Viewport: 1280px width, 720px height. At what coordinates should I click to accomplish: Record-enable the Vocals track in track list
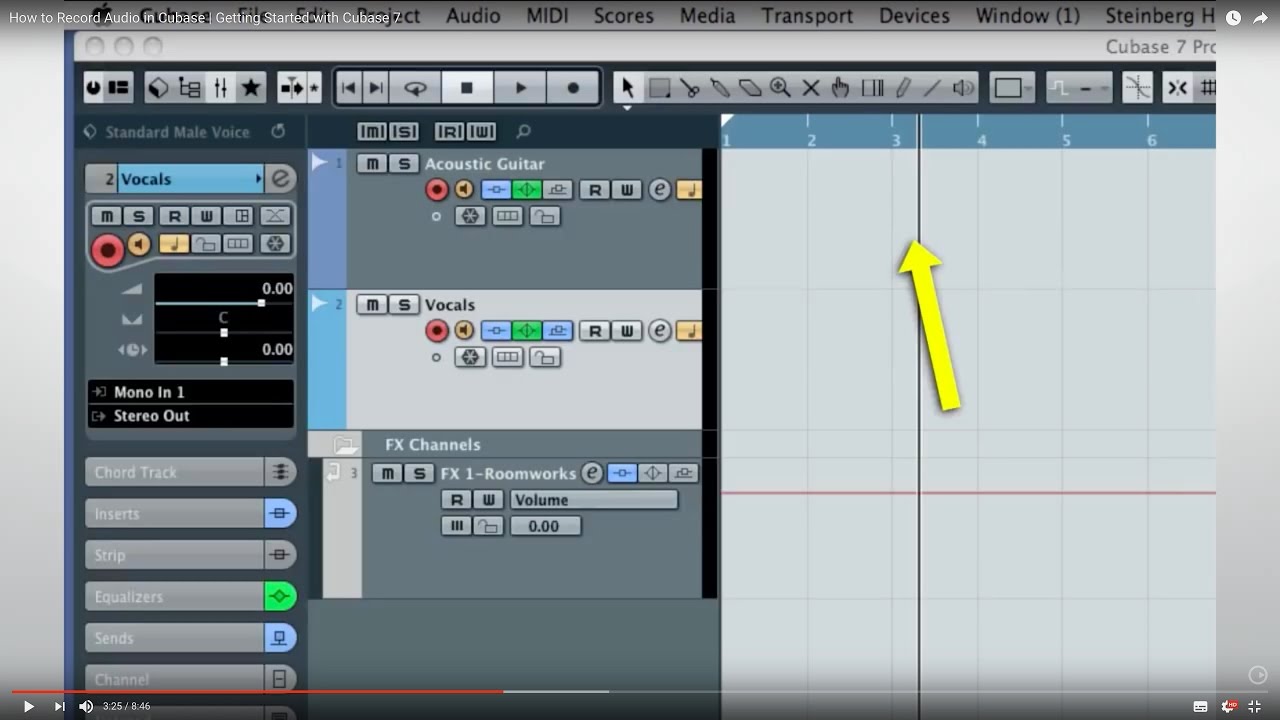[x=437, y=331]
